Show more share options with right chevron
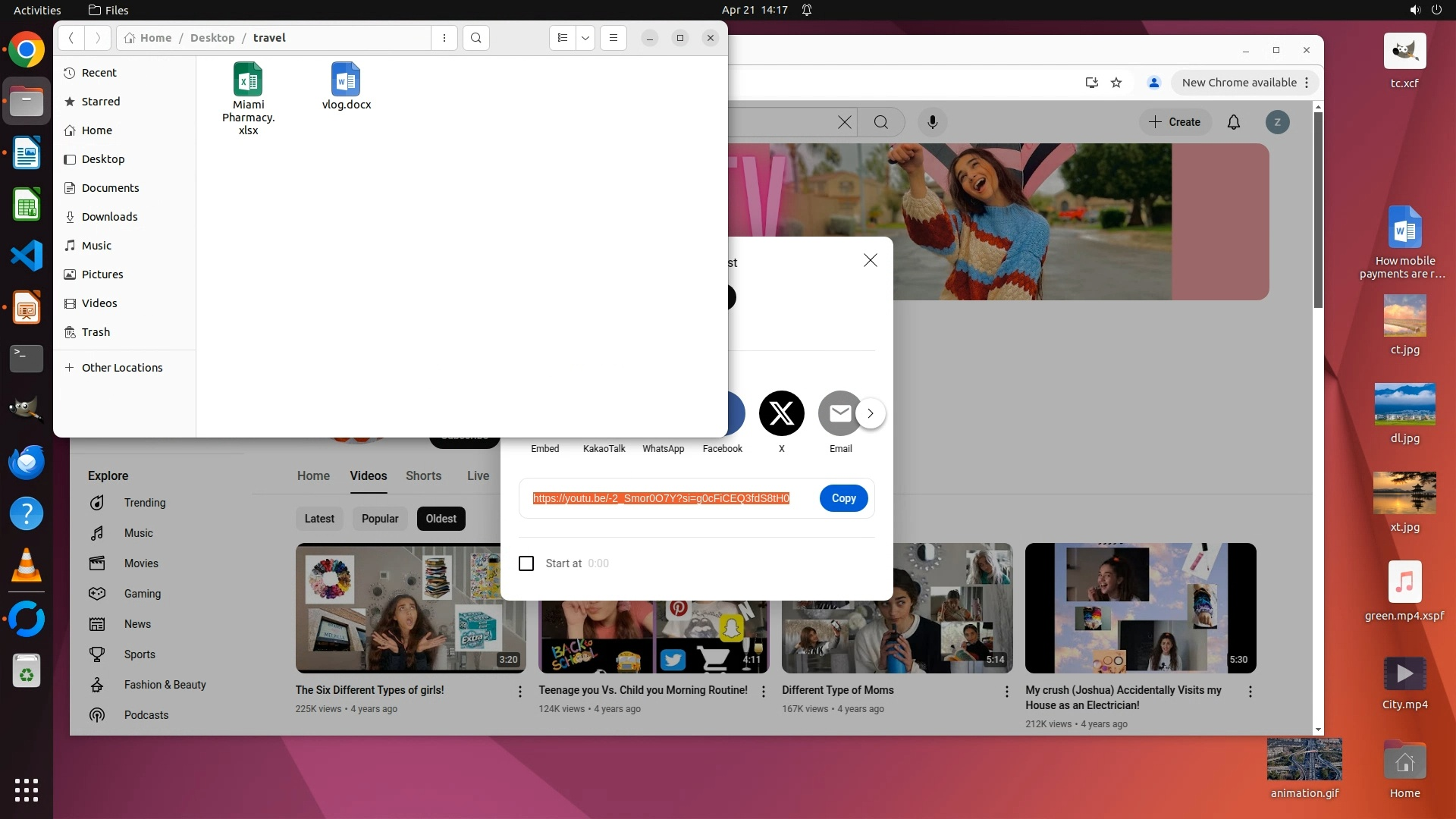The height and width of the screenshot is (819, 1456). (x=870, y=413)
